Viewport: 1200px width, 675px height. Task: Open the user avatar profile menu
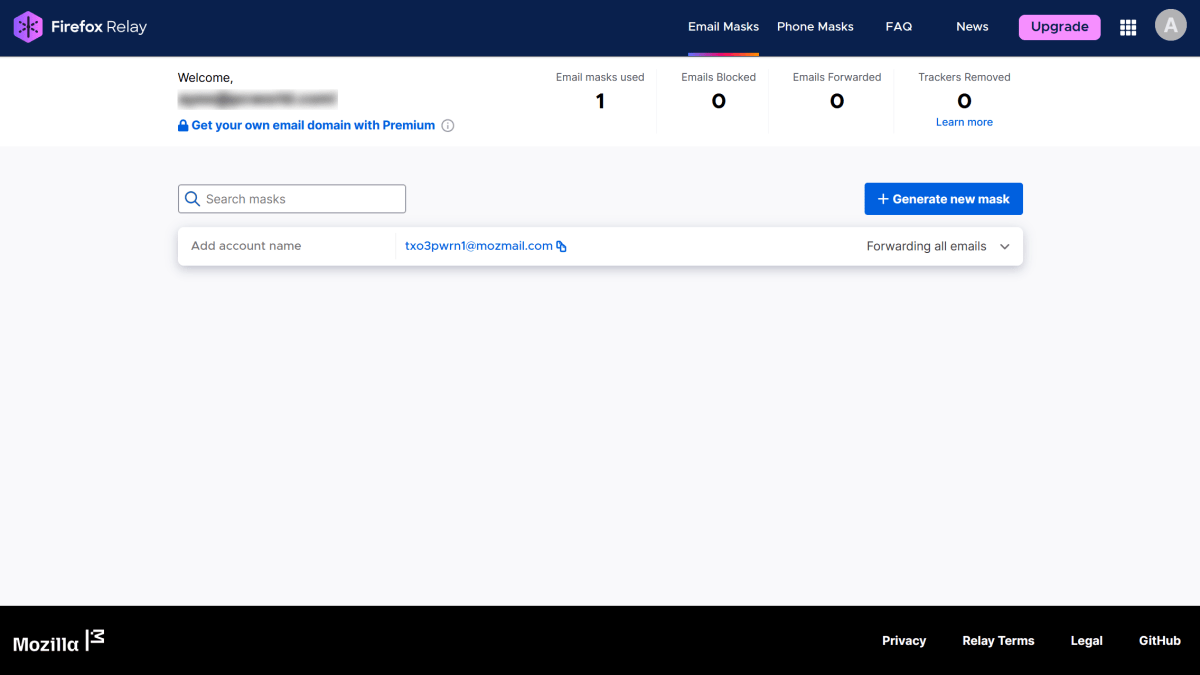[1170, 27]
